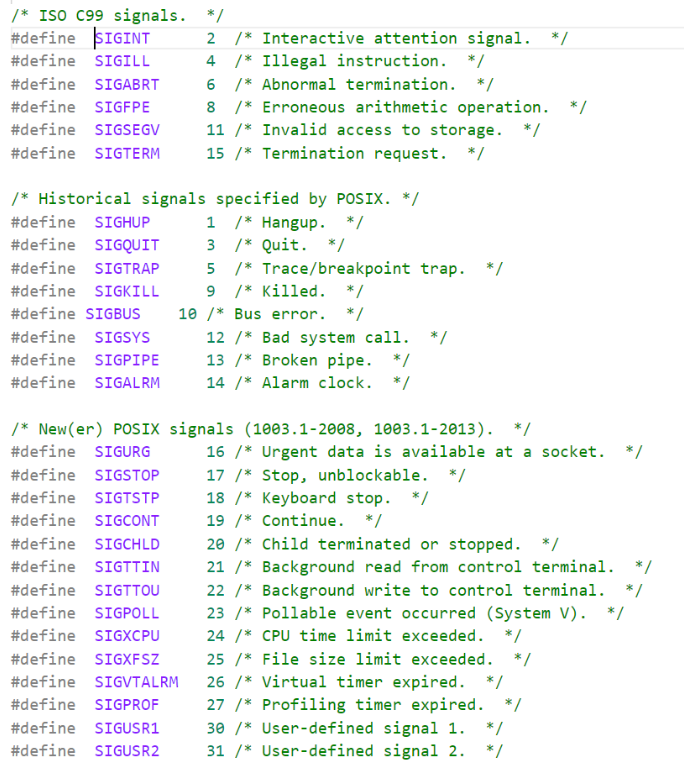Select SIGTRAP definition name

point(127,268)
